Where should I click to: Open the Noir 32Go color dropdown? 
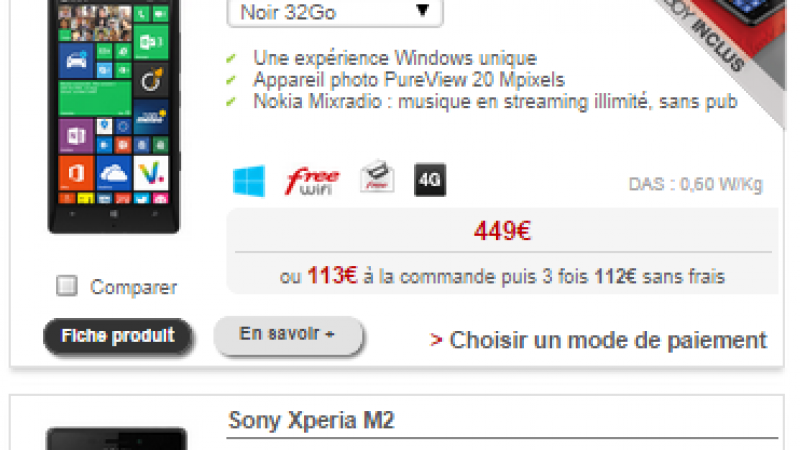335,12
